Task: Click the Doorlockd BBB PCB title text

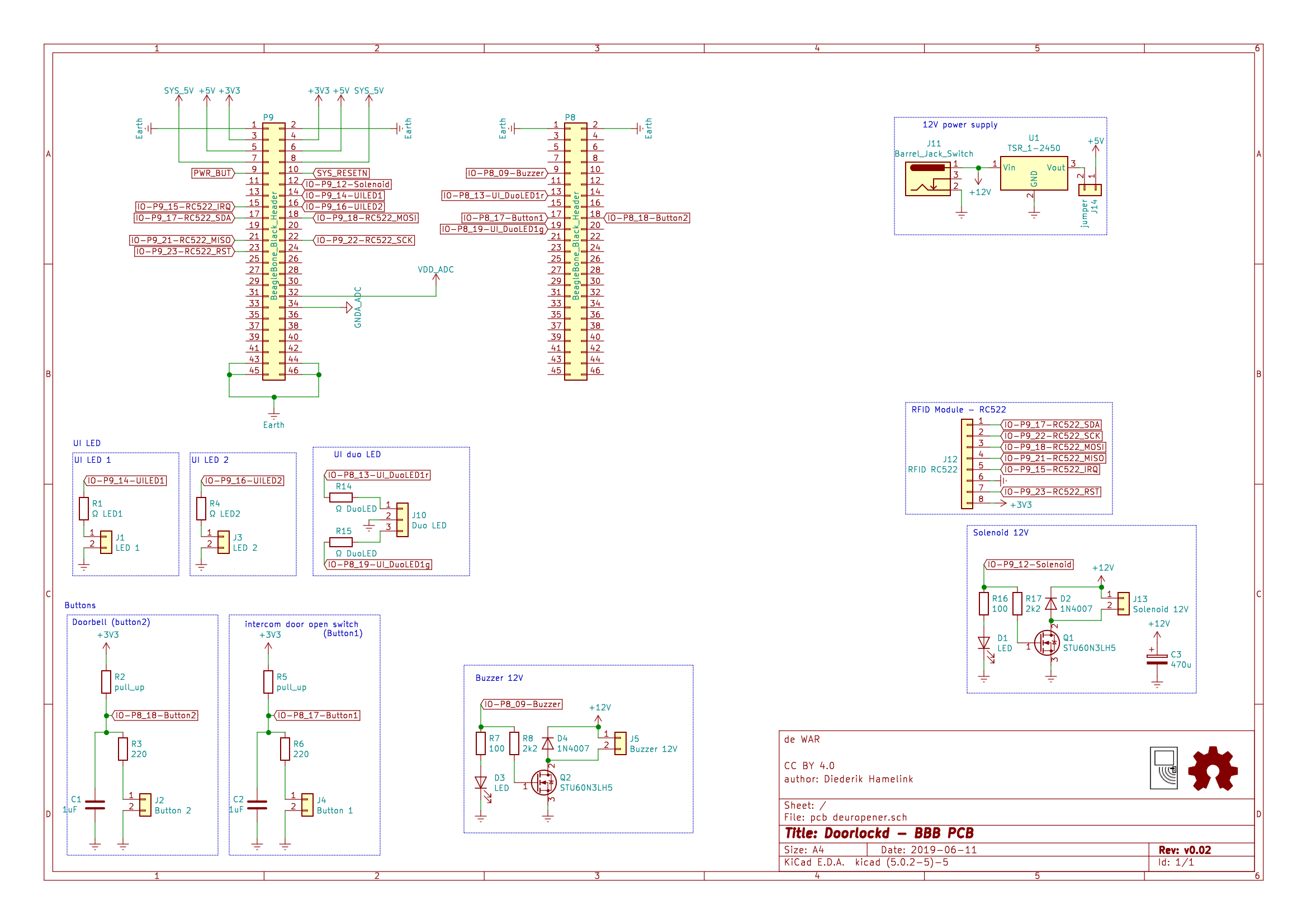Action: [879, 833]
